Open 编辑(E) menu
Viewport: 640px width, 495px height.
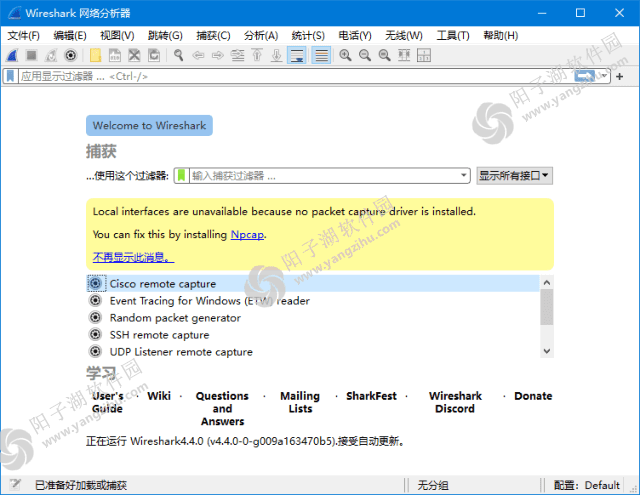[x=70, y=36]
